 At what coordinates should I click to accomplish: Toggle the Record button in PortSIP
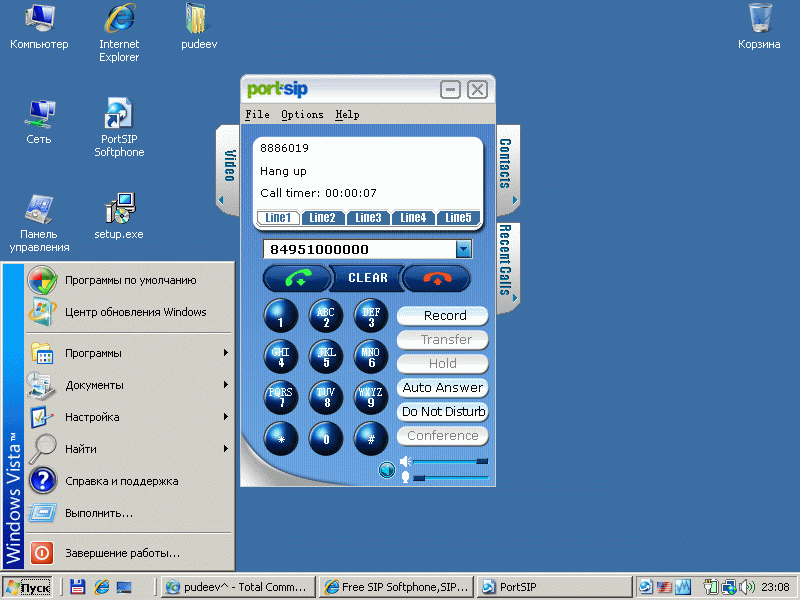pyautogui.click(x=443, y=316)
